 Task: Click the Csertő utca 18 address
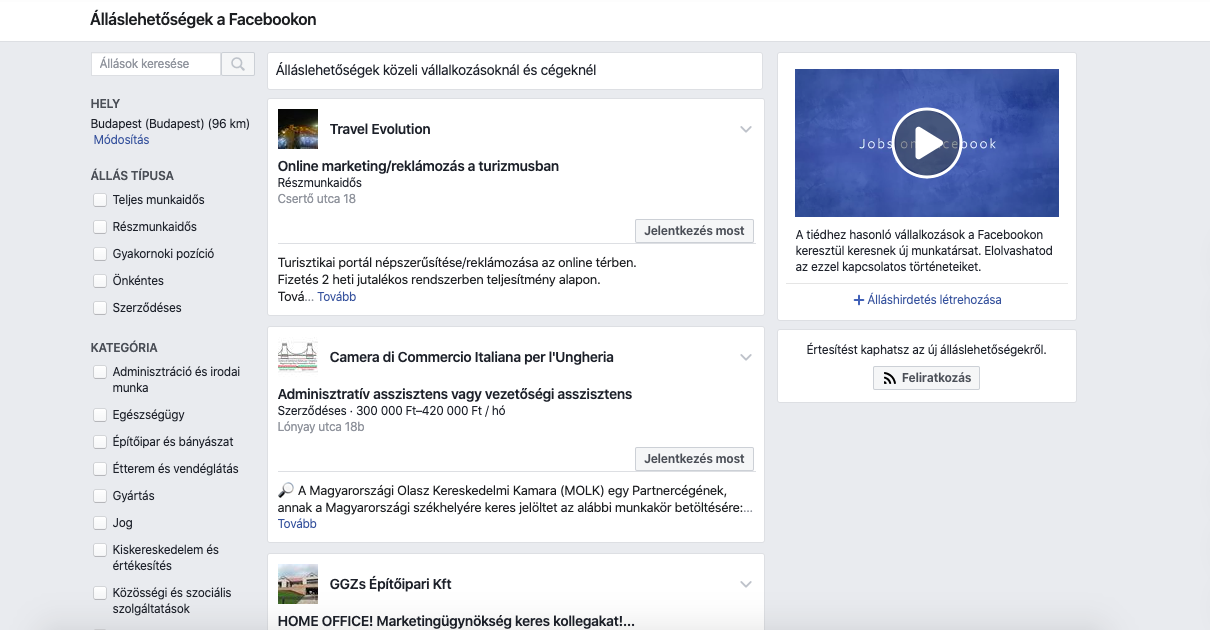click(317, 199)
